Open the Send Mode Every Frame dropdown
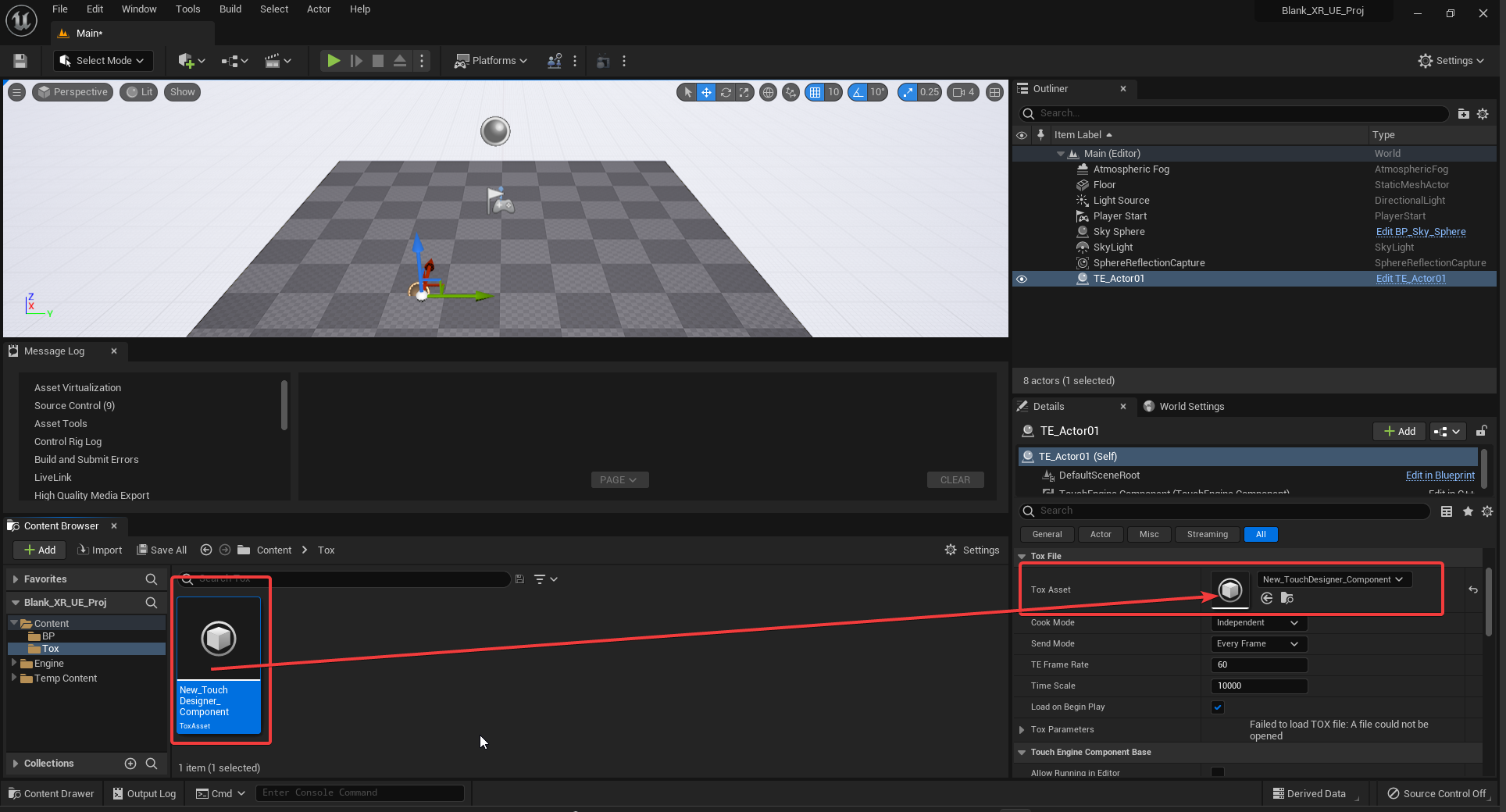 [1258, 644]
